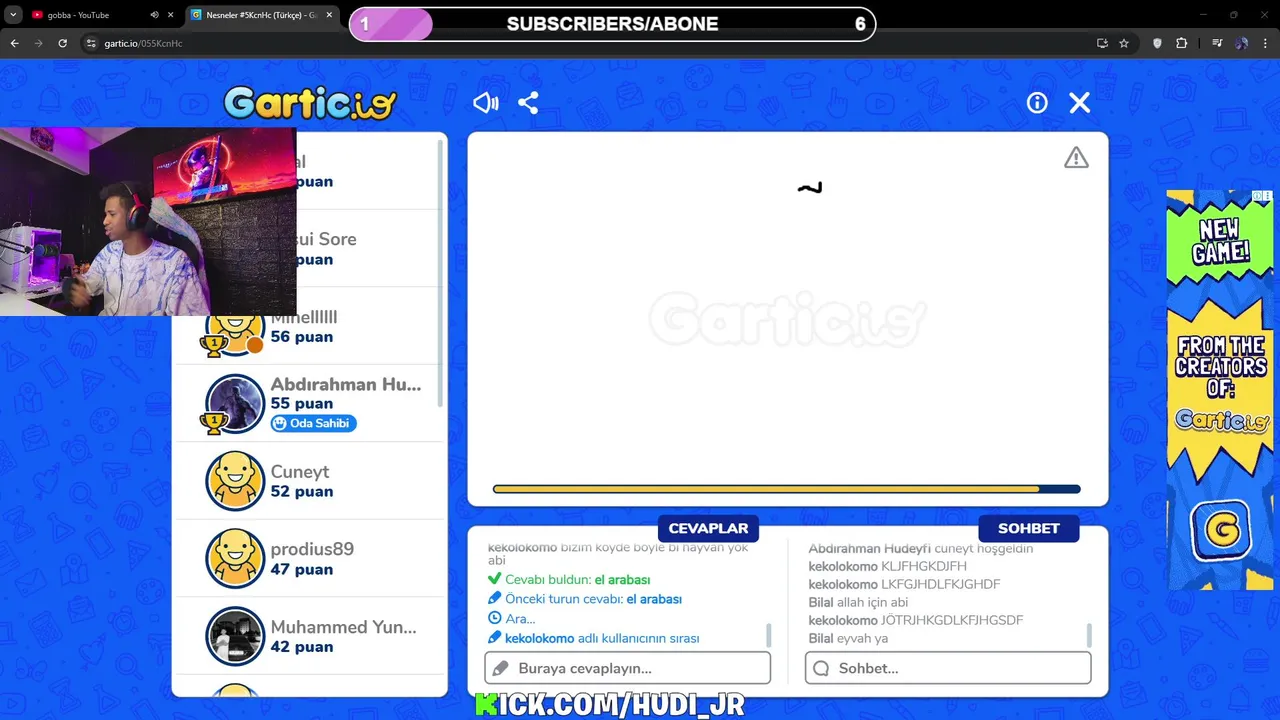
Task: Click 'Abdırahman Hudeyfi cuneyt hoşgeldin' chat message
Action: point(920,549)
